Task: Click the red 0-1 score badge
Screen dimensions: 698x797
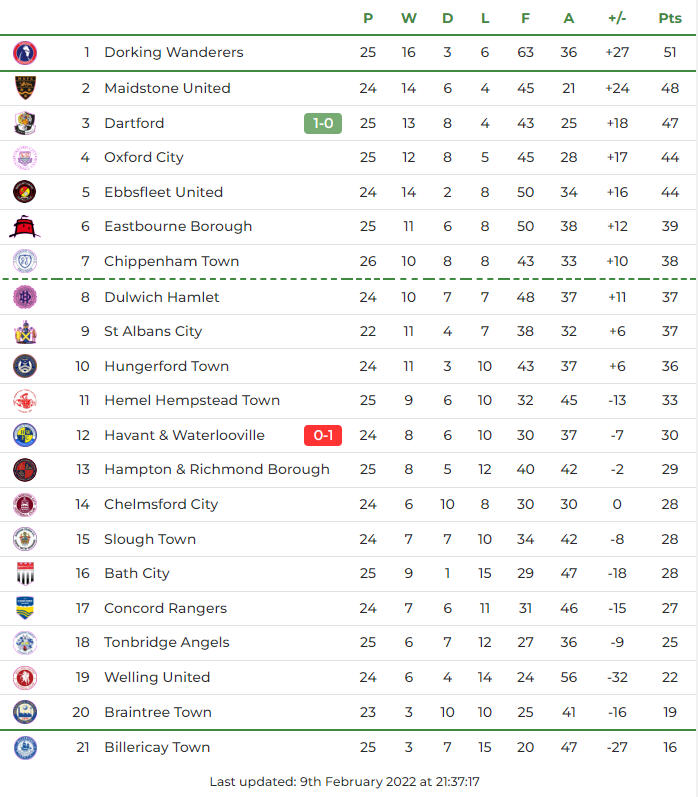Action: click(x=323, y=435)
